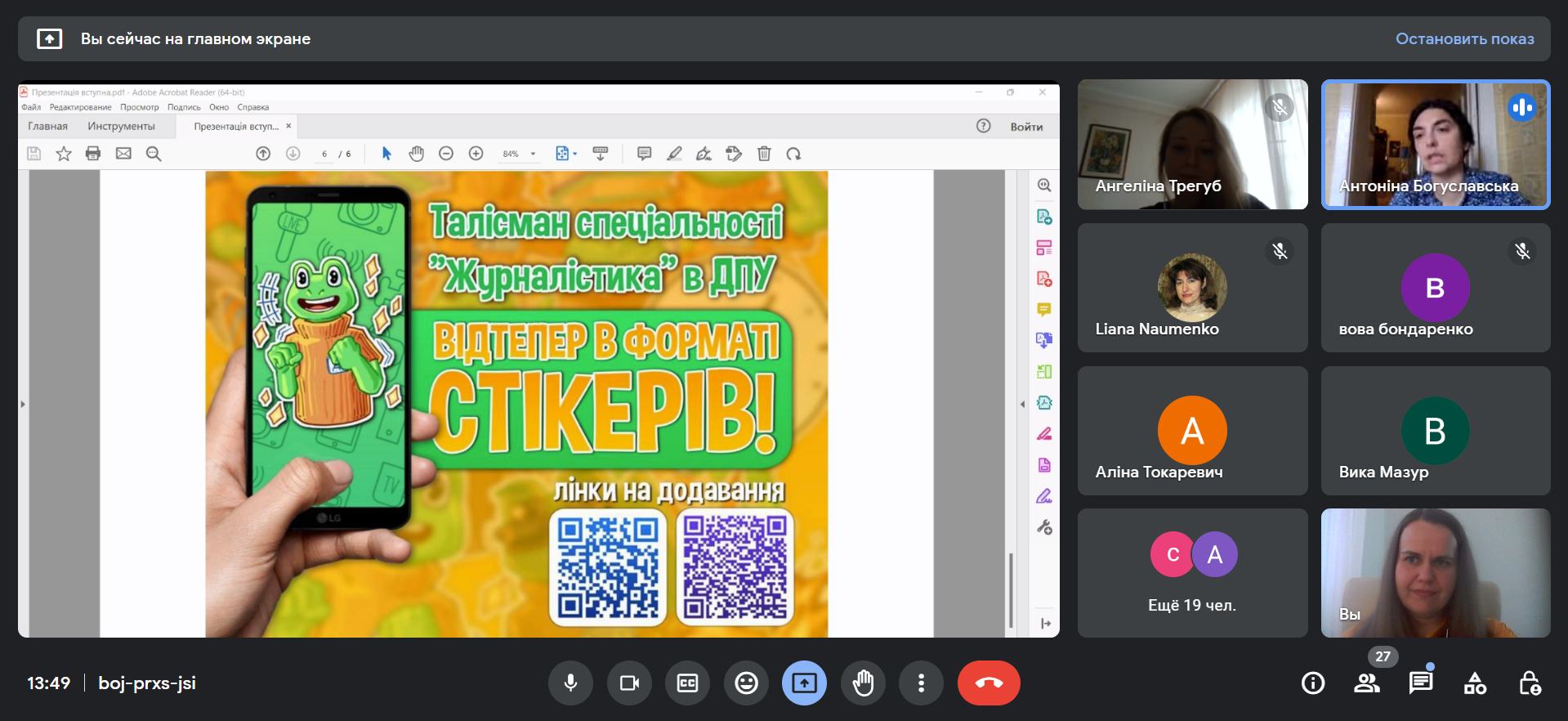Open Справка menu

tap(253, 107)
